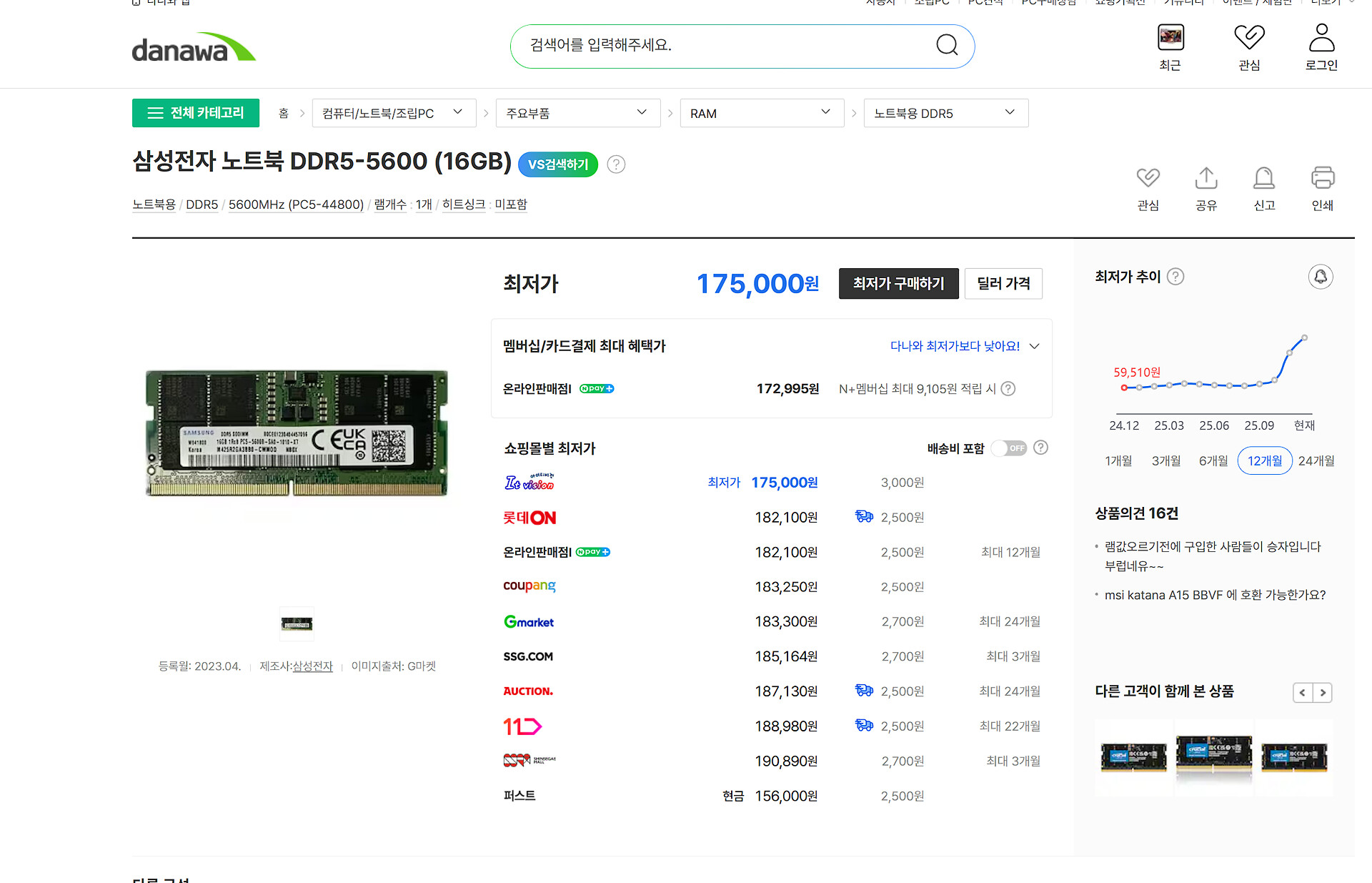Image resolution: width=1372 pixels, height=883 pixels.
Task: Click the VS검색하기 button
Action: coord(557,164)
